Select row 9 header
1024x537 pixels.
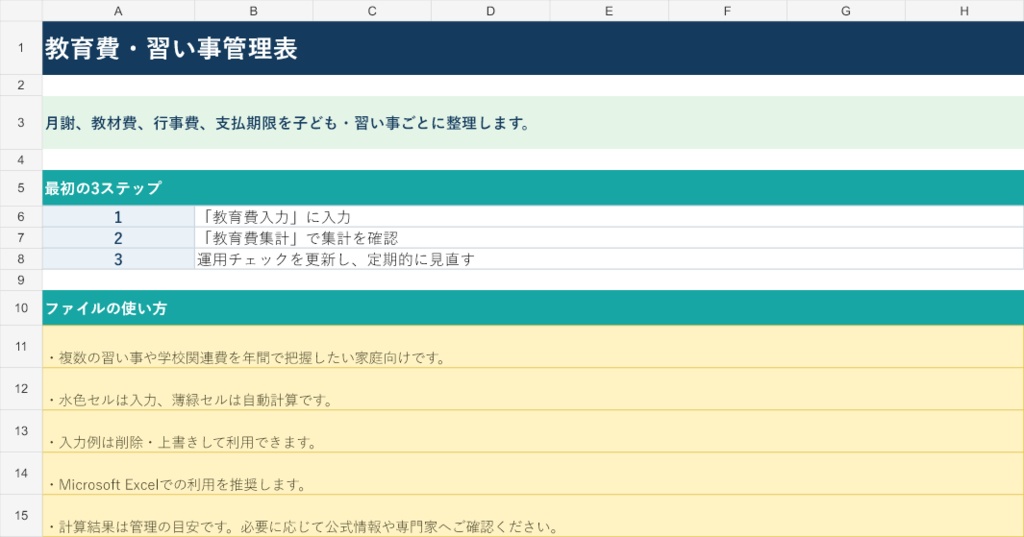[x=21, y=280]
